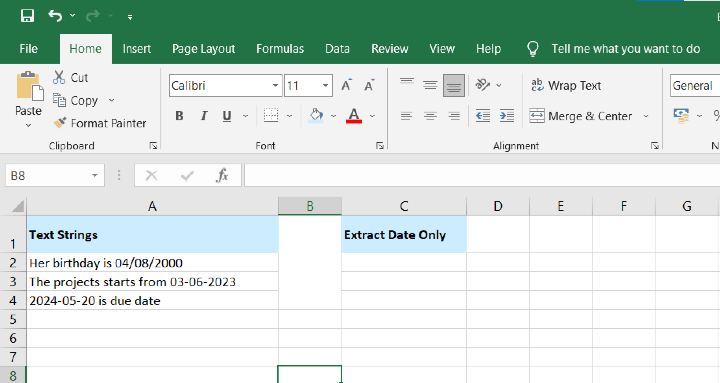Click Tell me what you want to do
Viewport: 720px width, 383px height.
point(625,49)
